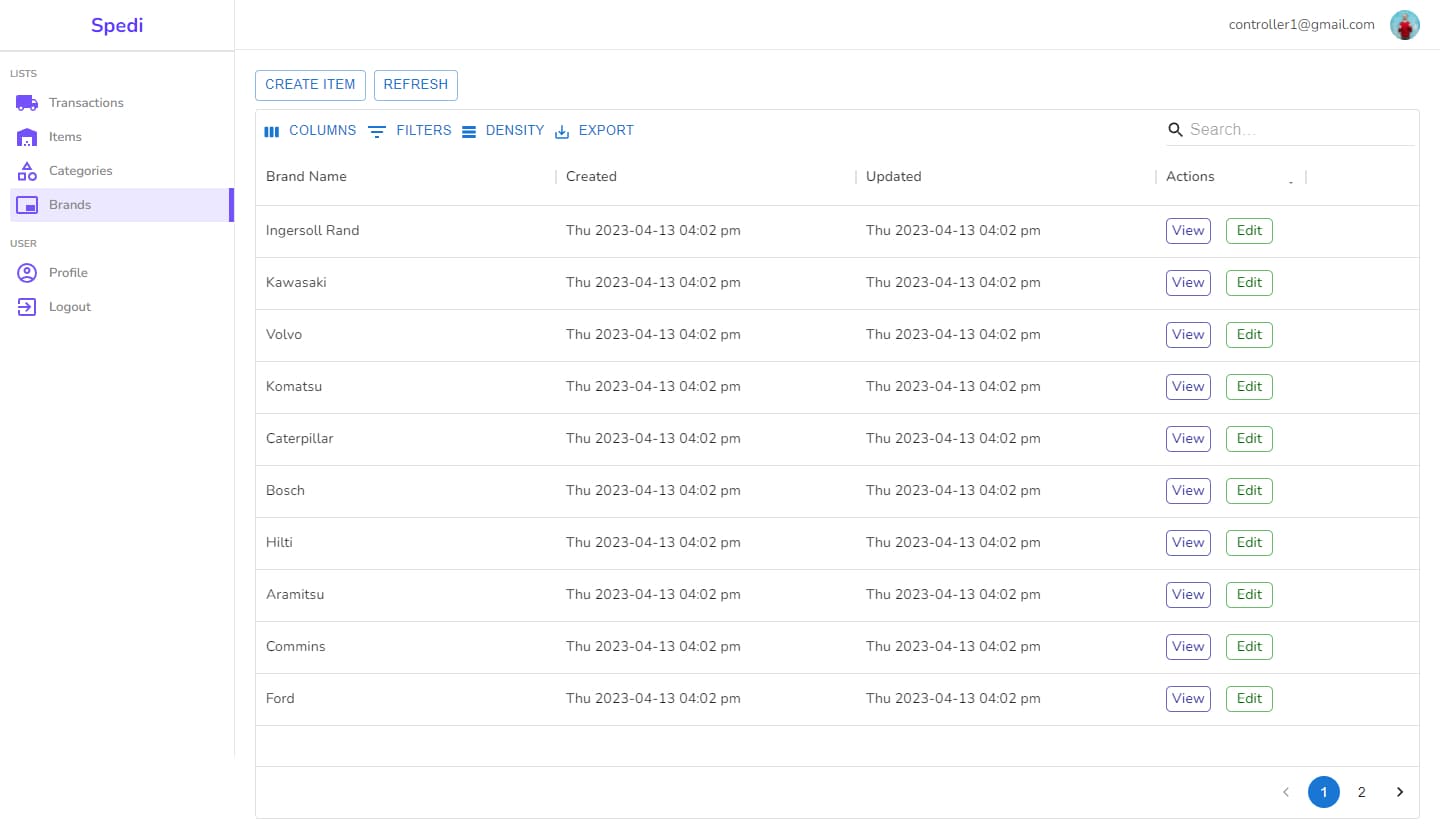View the Commins brand

coord(1188,647)
